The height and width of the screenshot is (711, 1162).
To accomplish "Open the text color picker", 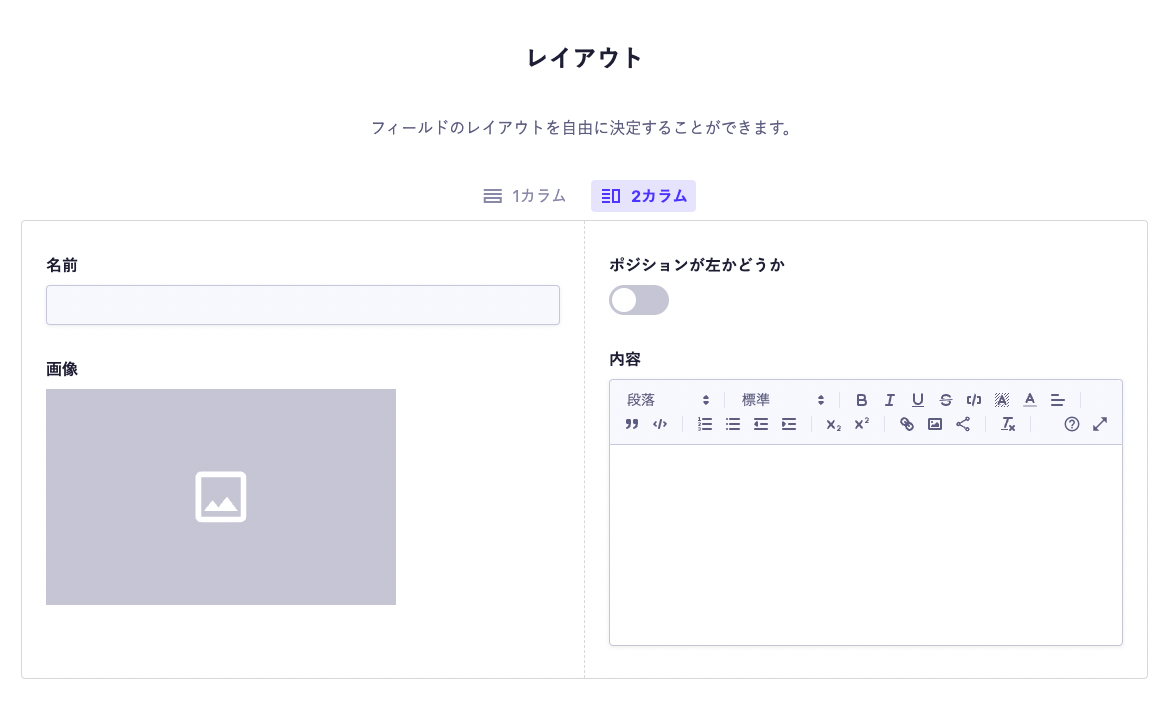I will tap(1030, 400).
